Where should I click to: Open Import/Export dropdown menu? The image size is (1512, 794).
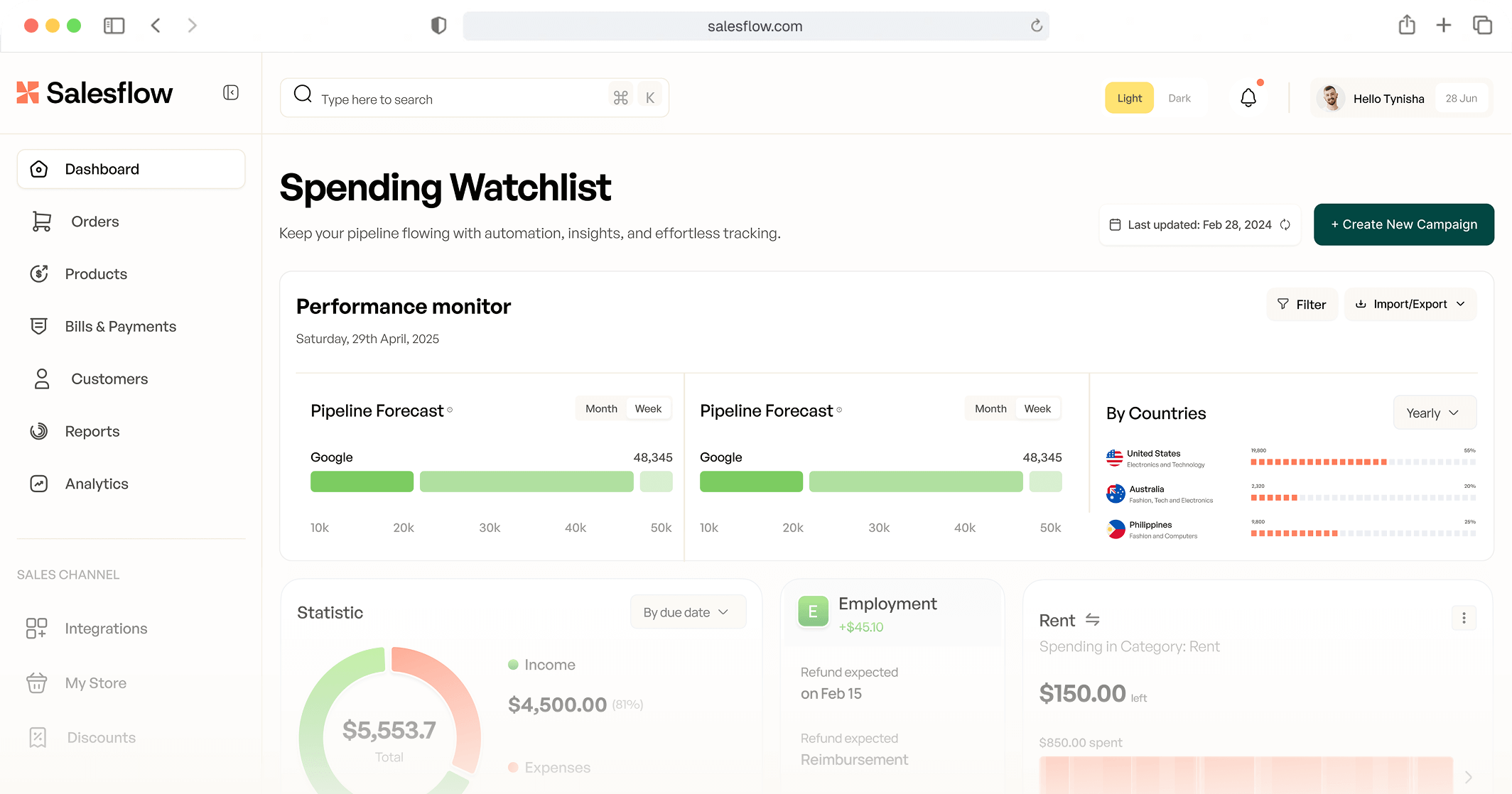[1410, 304]
